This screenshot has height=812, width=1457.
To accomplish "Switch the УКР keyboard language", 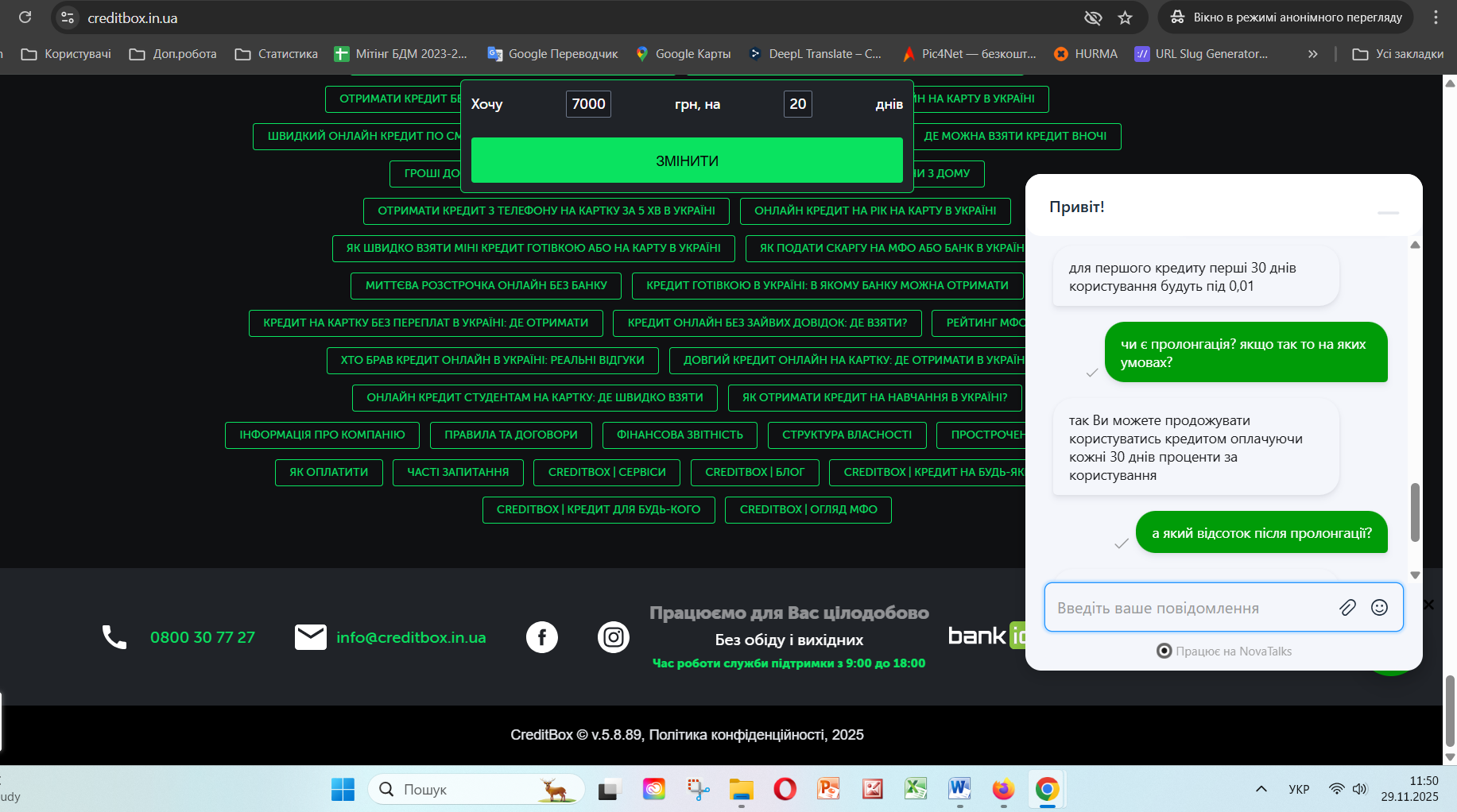I will 1299,789.
